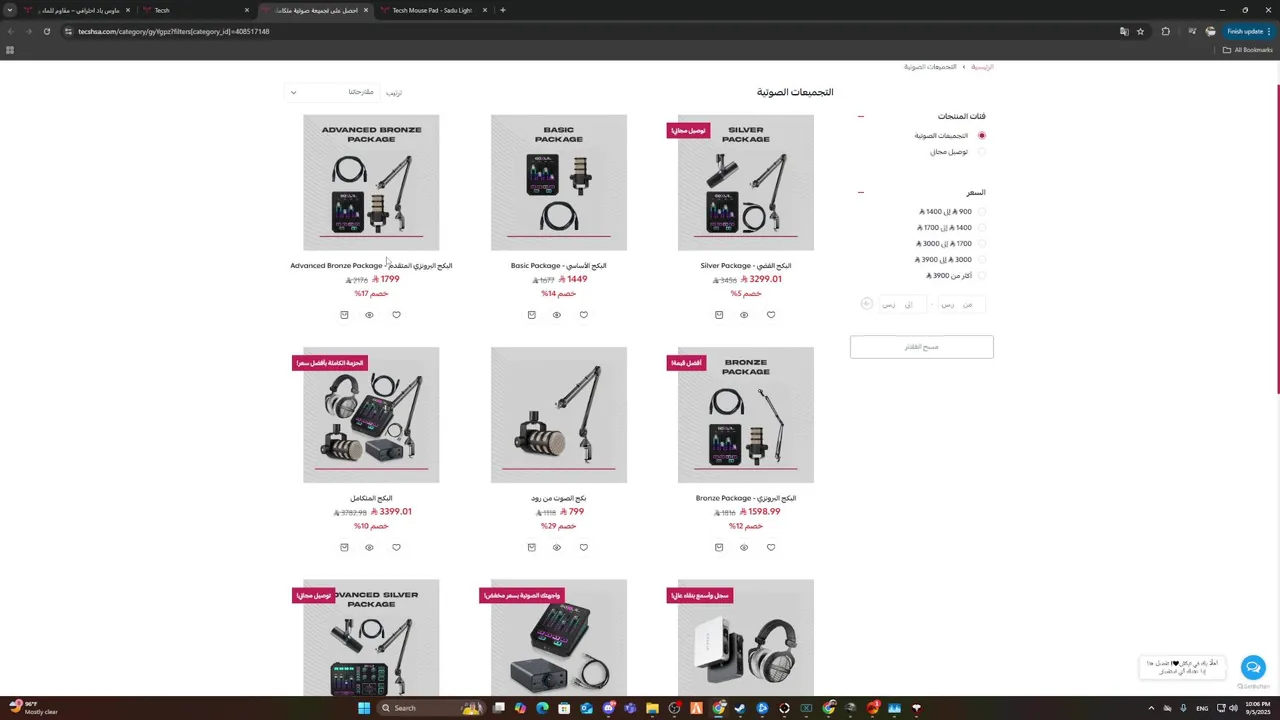Add Silver Package to cart
1280x720 pixels.
click(719, 315)
